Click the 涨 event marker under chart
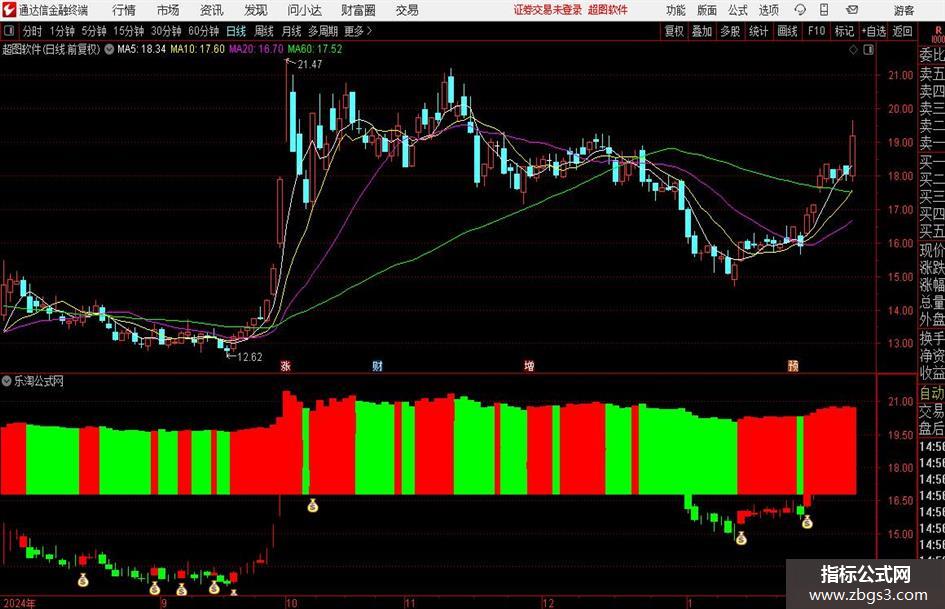This screenshot has width=945, height=609. click(286, 366)
